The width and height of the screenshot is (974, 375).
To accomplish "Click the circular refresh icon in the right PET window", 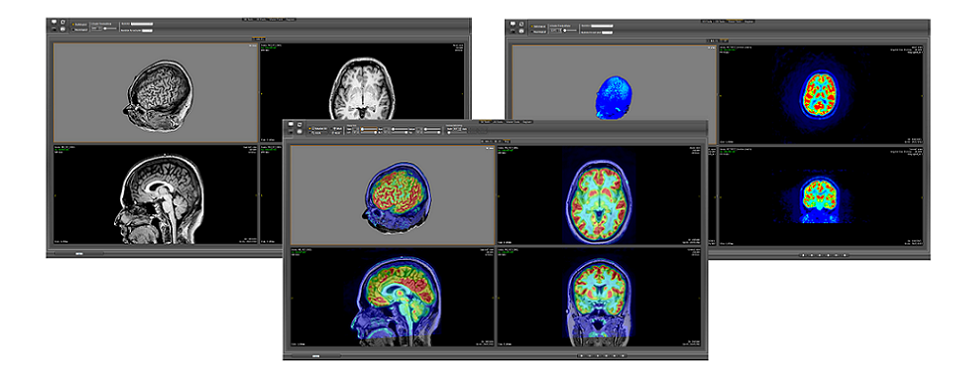I will point(521,24).
